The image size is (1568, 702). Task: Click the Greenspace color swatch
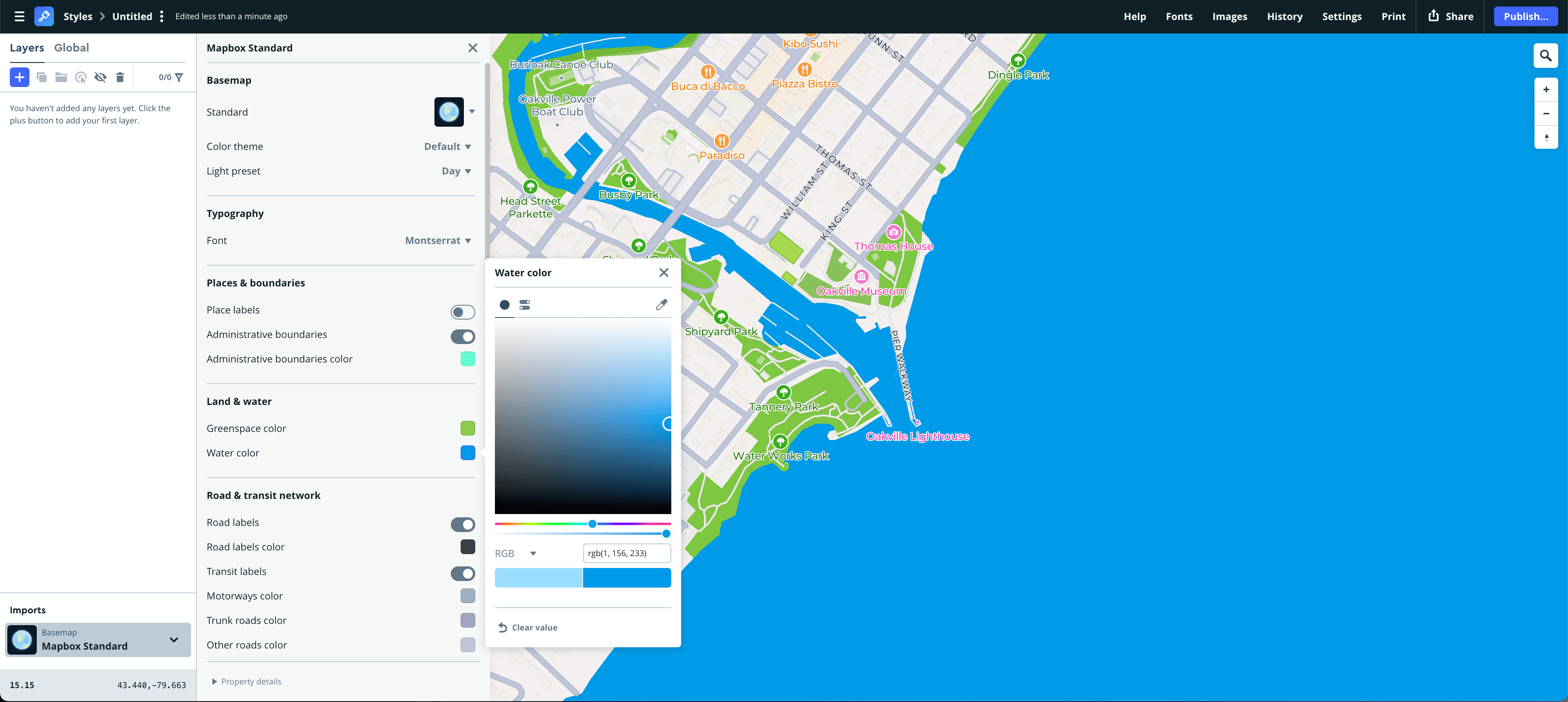pos(468,428)
